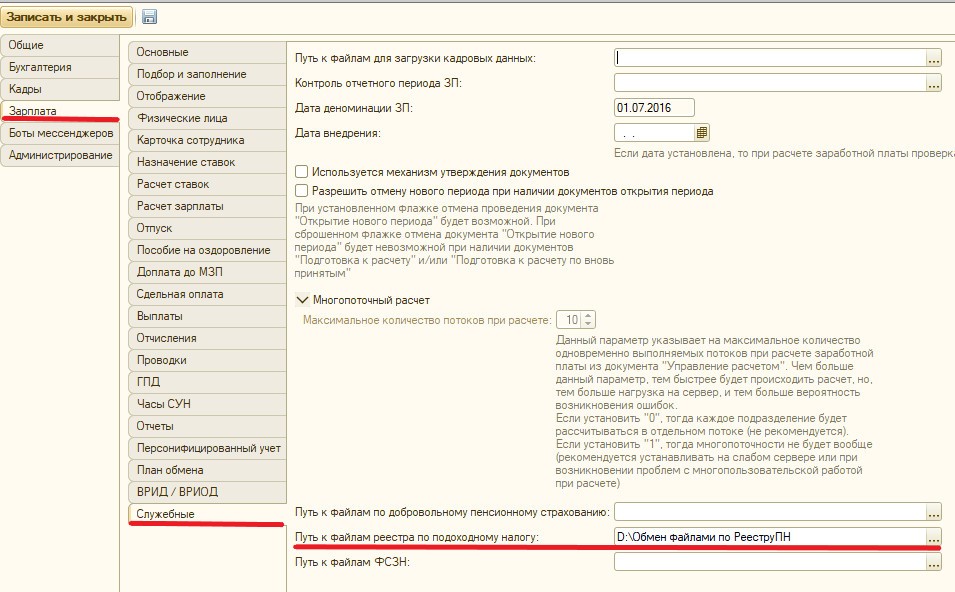Open the Боты мессенджеров tab
This screenshot has height=592, width=955.
tap(60, 133)
